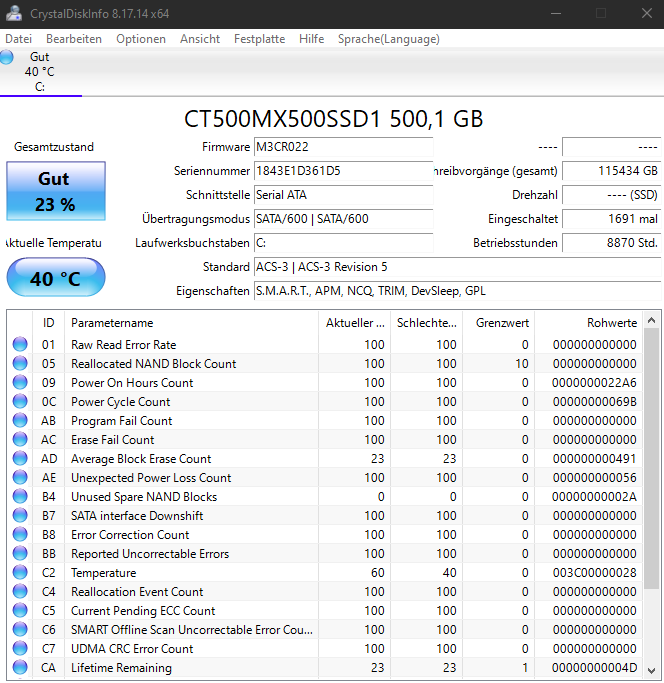Open the Hilfe menu

[312, 39]
